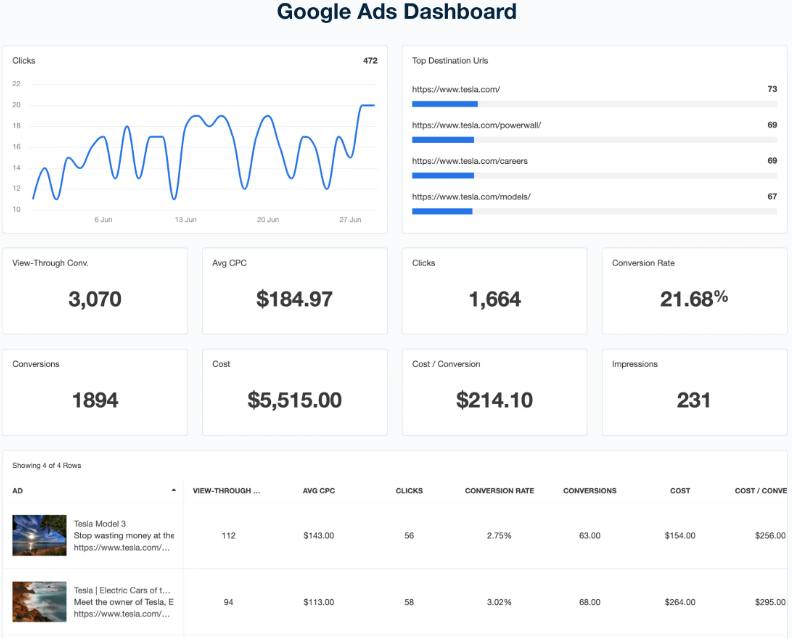792x638 pixels.
Task: Open the Cost $5,515.00 metric card
Action: [294, 392]
